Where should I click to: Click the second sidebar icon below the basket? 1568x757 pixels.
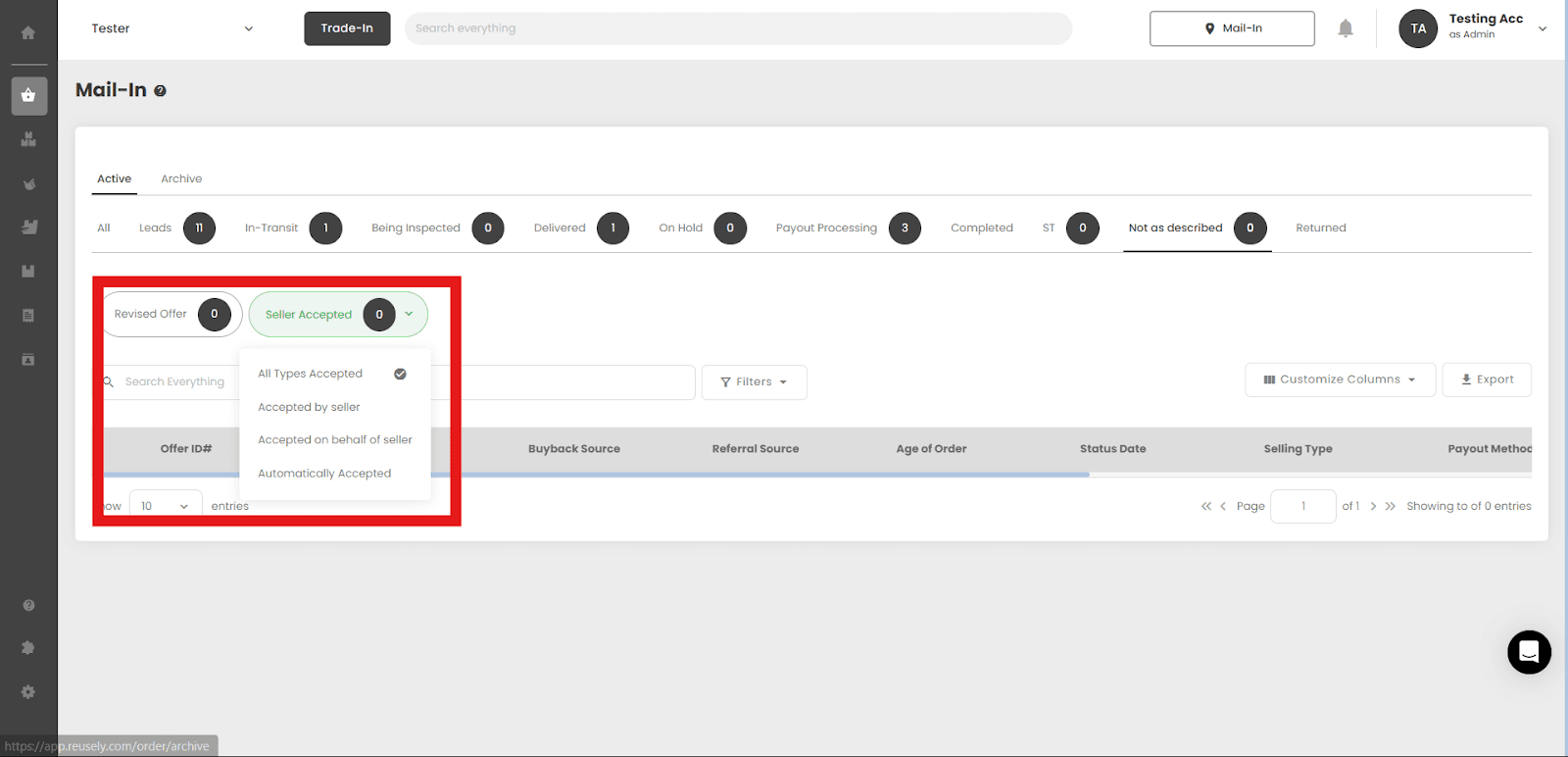pos(28,183)
